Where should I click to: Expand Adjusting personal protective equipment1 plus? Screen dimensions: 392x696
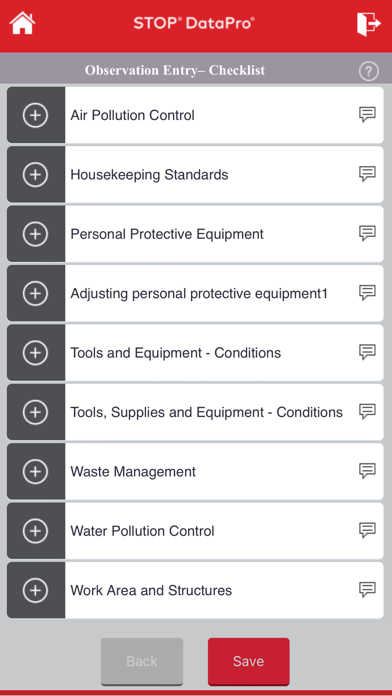pyautogui.click(x=36, y=293)
